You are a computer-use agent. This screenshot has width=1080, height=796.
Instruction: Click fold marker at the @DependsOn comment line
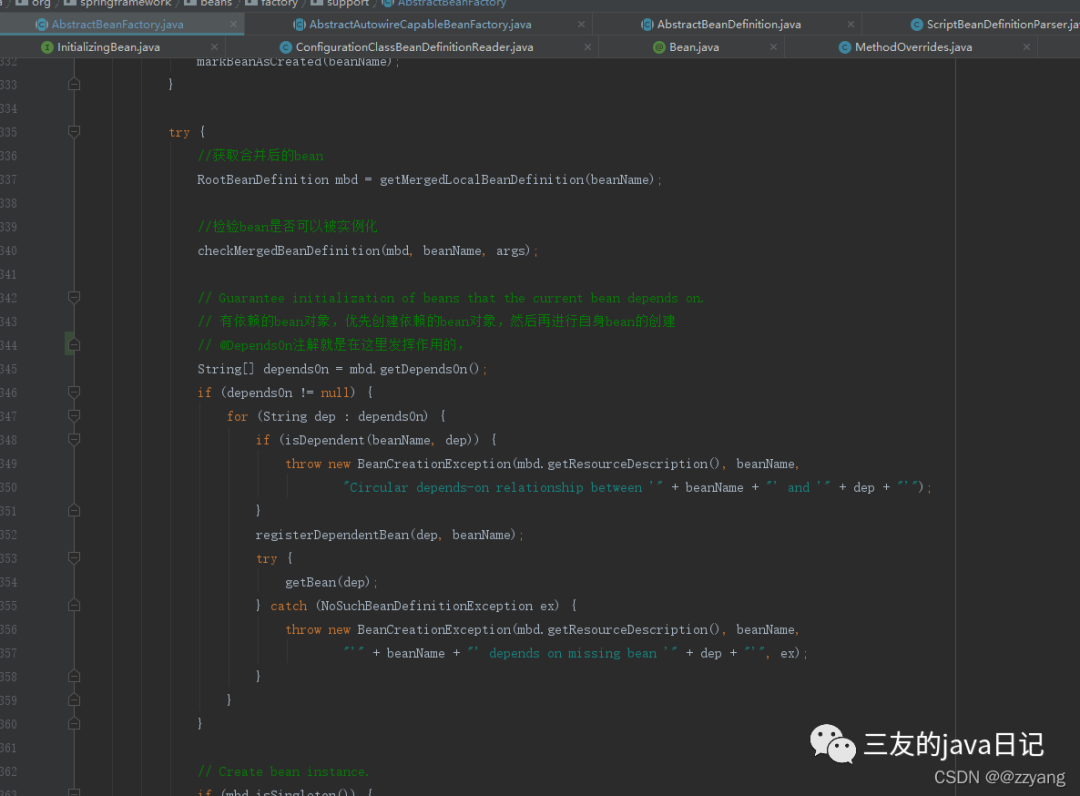(x=74, y=345)
